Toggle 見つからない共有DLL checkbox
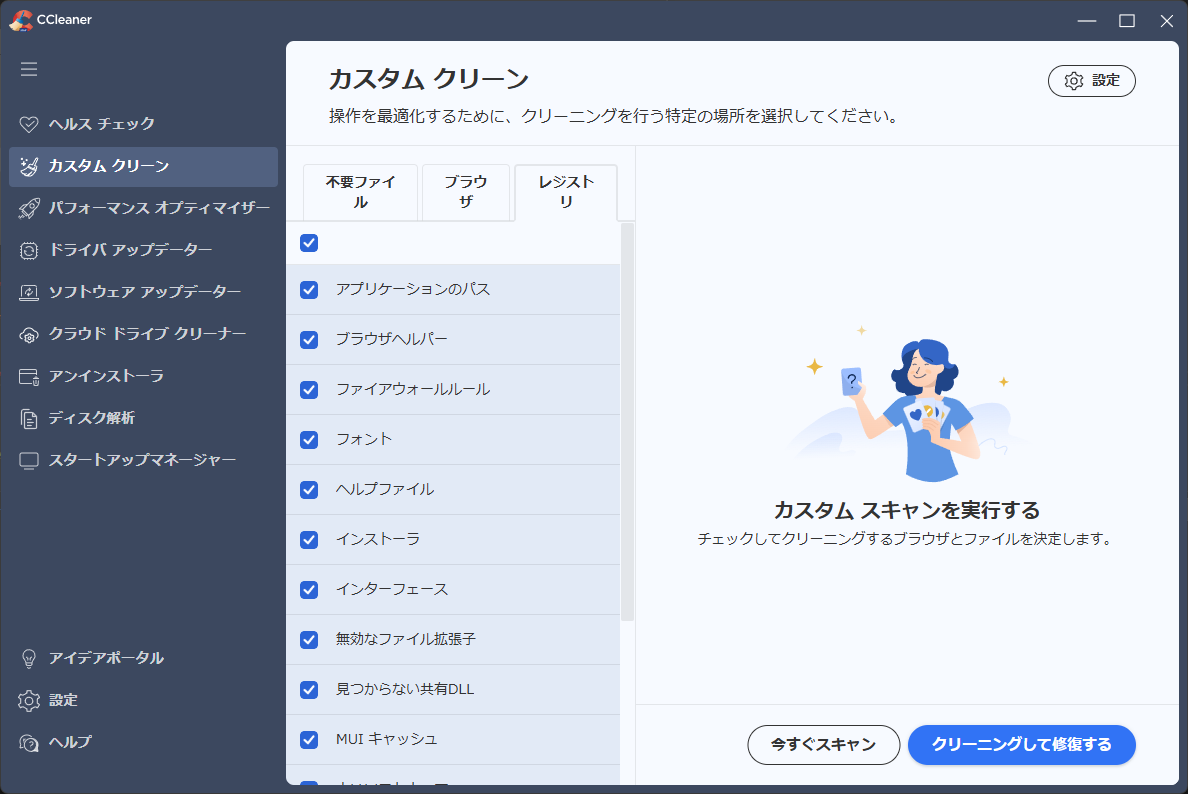 coord(309,690)
